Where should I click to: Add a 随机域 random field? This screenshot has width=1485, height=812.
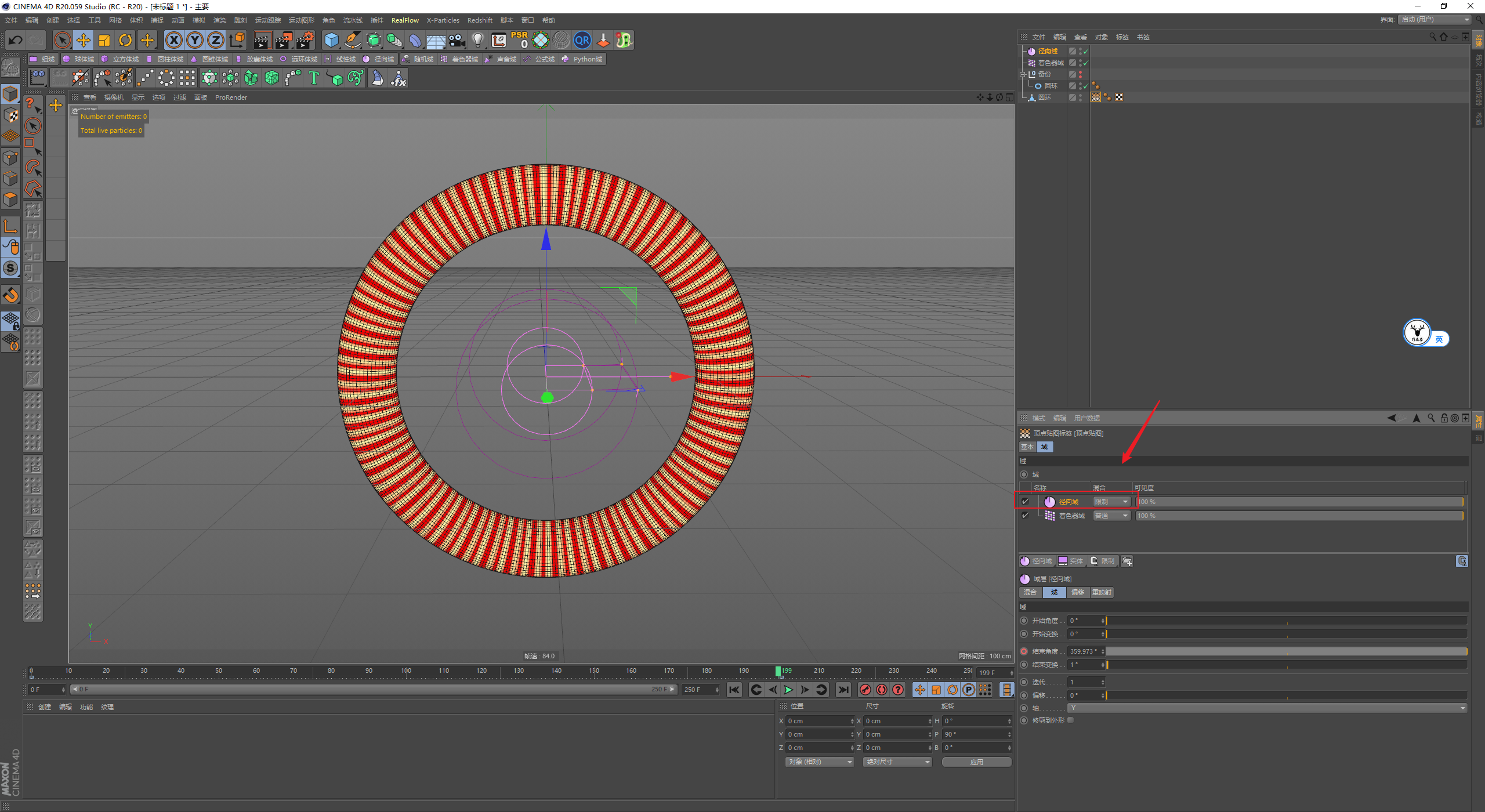[418, 59]
